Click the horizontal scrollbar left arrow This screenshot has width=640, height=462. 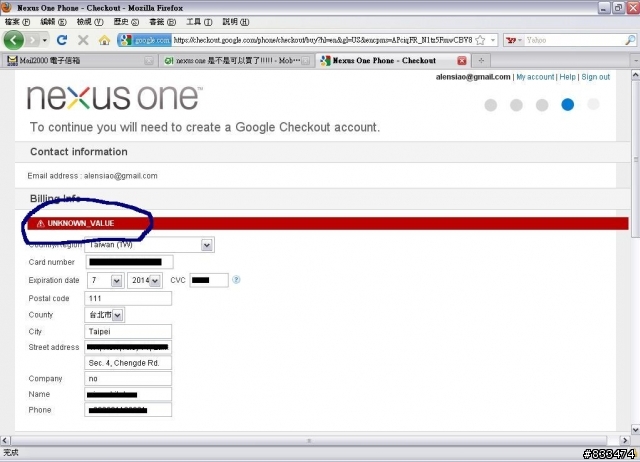click(x=5, y=440)
